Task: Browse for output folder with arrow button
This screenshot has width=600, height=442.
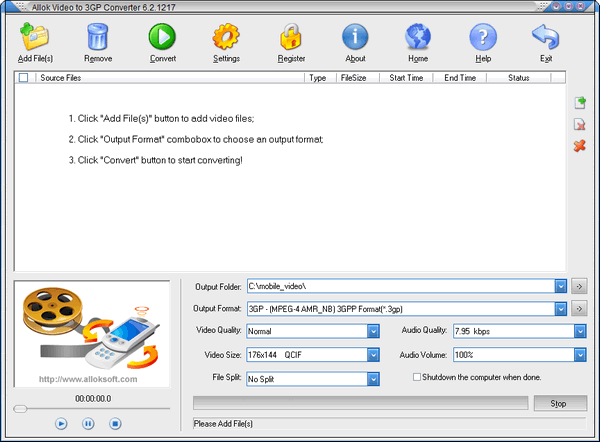Action: coord(579,286)
